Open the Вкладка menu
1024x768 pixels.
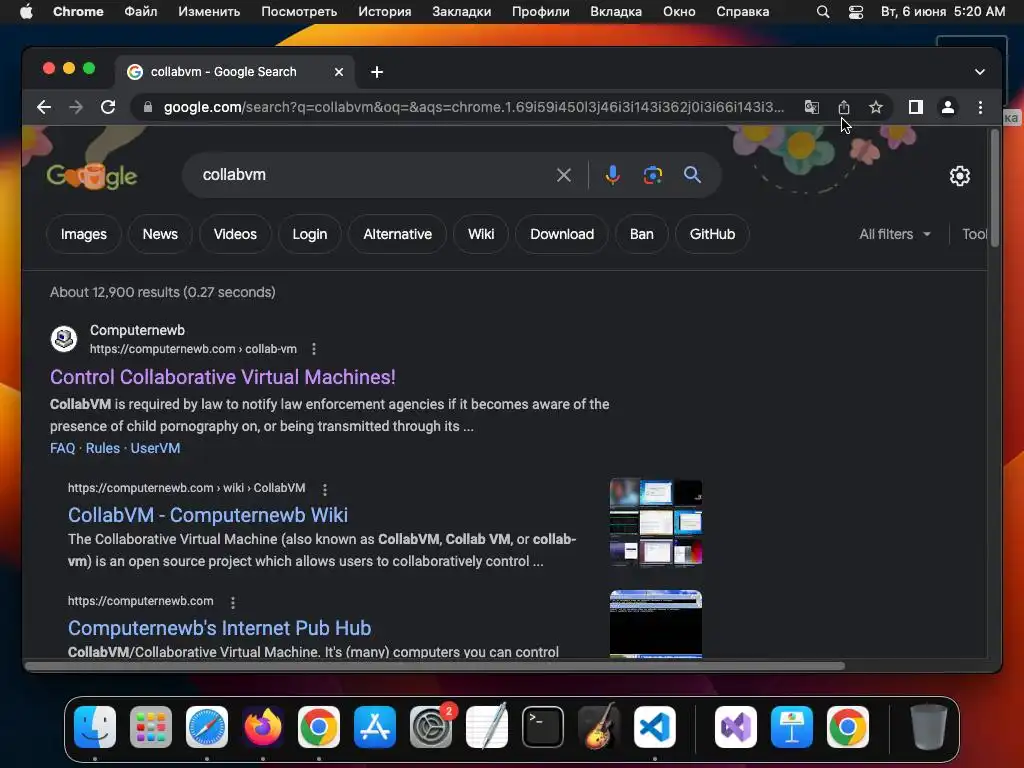coord(616,12)
